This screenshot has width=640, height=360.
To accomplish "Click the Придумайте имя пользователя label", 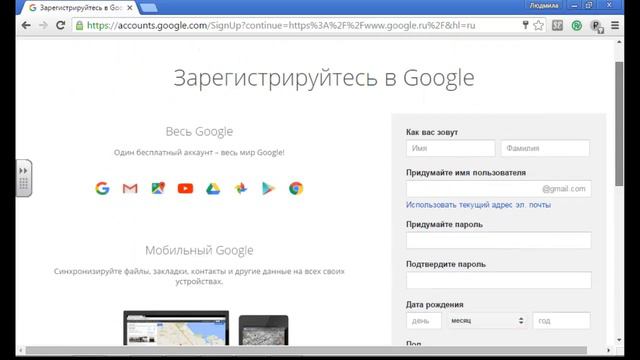I will pyautogui.click(x=466, y=173).
